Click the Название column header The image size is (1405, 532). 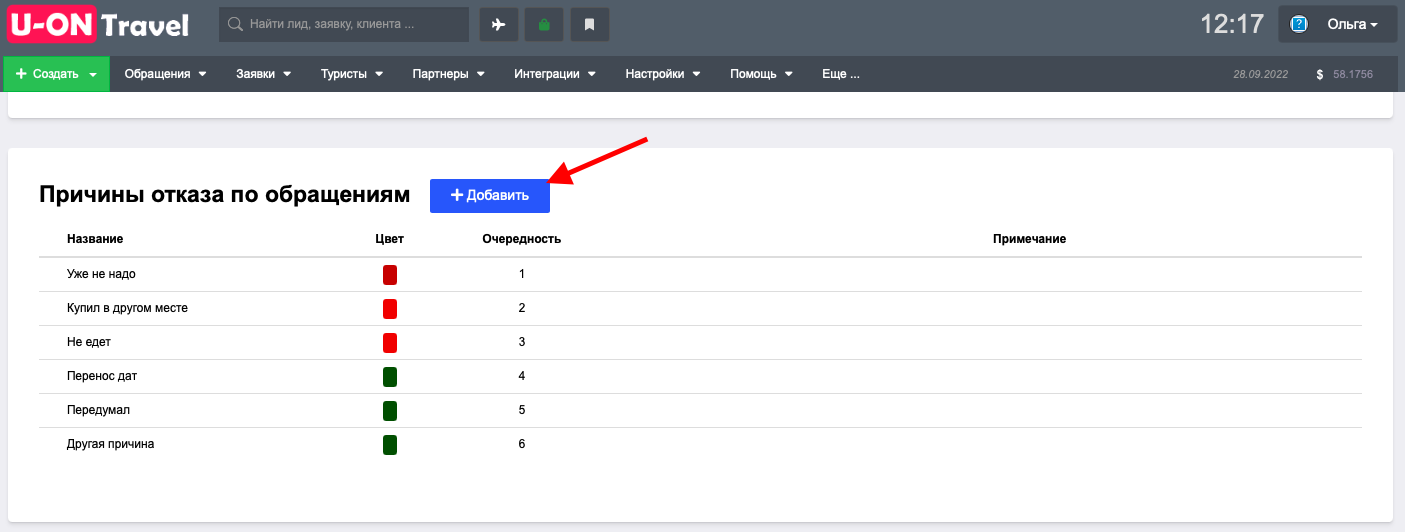pyautogui.click(x=95, y=239)
